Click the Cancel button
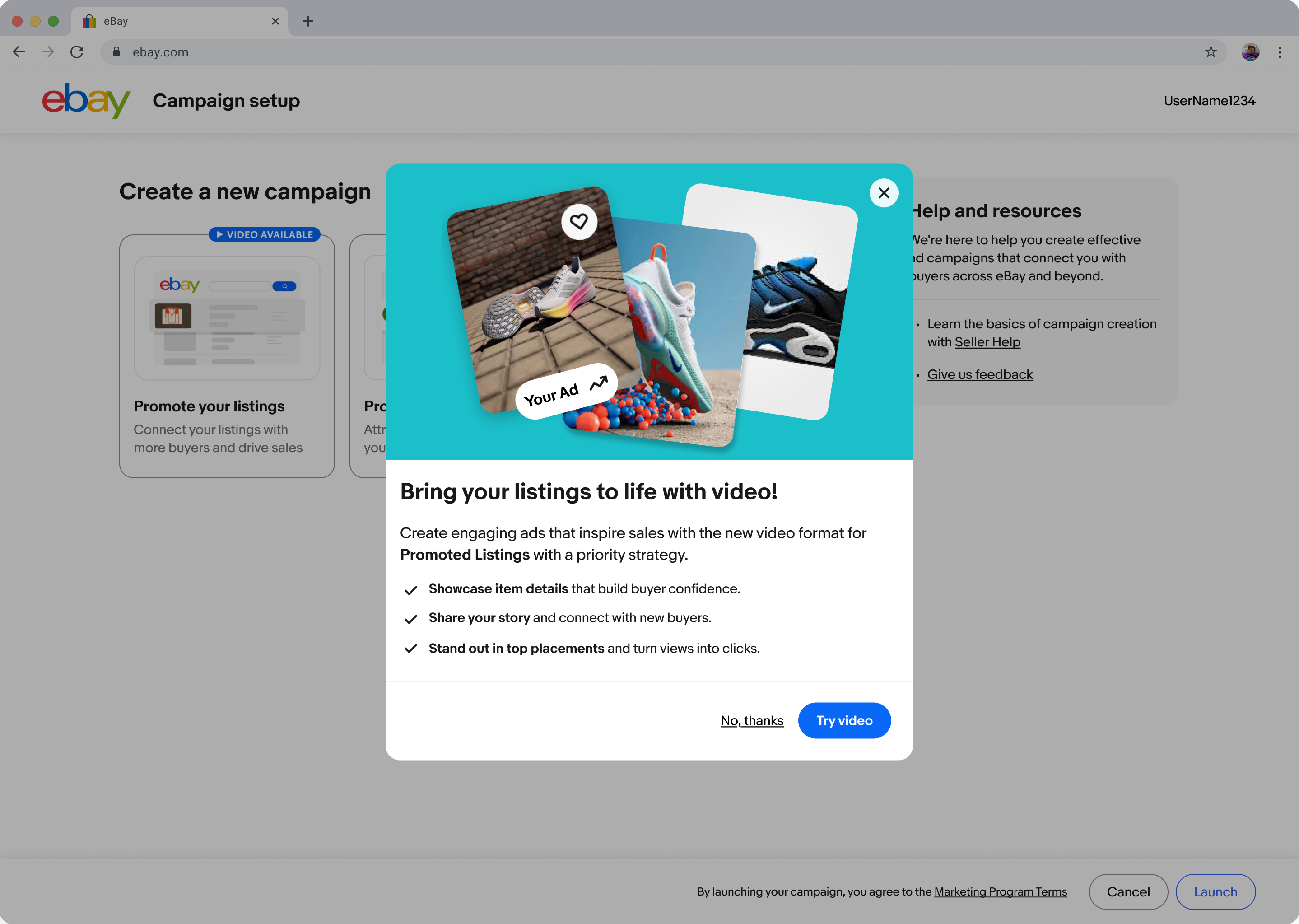Image resolution: width=1299 pixels, height=924 pixels. point(1128,891)
